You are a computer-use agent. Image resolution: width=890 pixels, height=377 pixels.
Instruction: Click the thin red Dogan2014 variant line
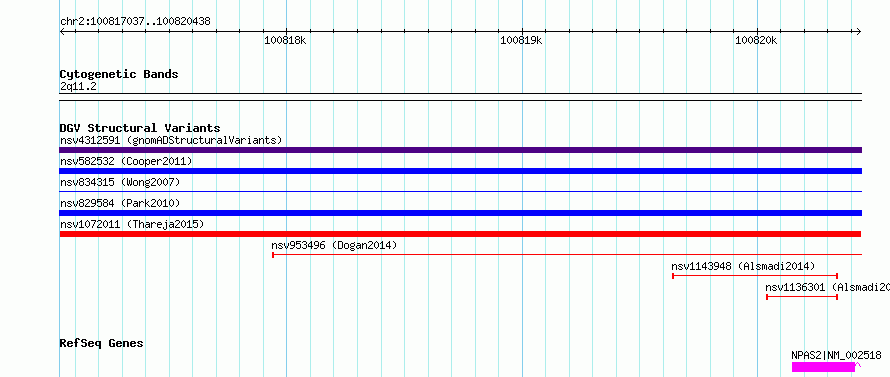click(567, 255)
